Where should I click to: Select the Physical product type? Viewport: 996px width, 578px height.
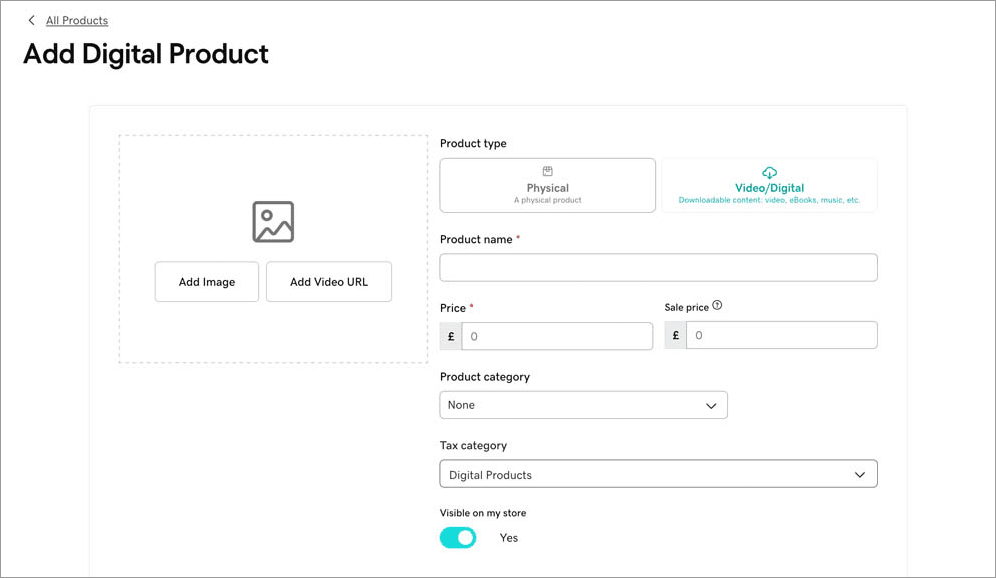click(548, 185)
